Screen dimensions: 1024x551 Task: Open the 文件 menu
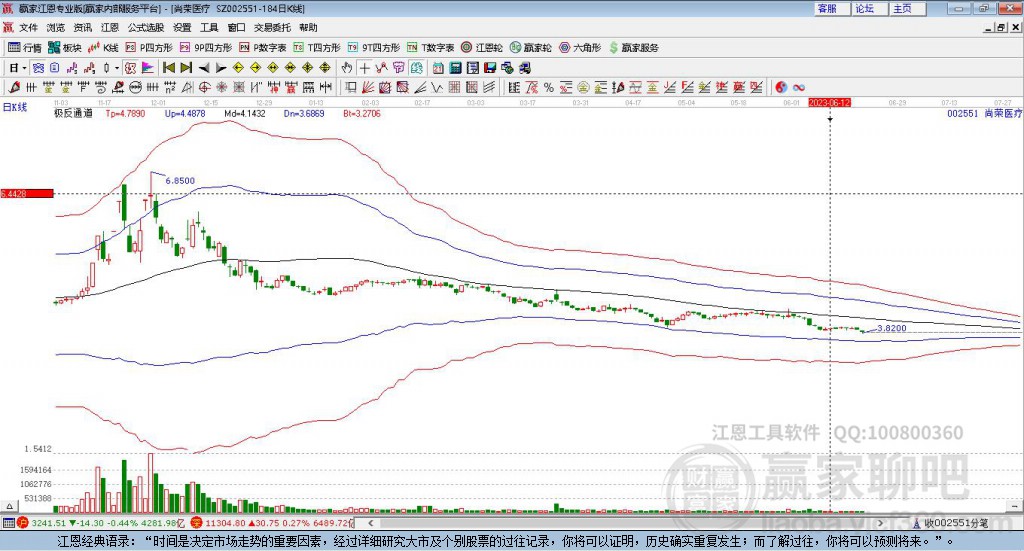tap(28, 27)
